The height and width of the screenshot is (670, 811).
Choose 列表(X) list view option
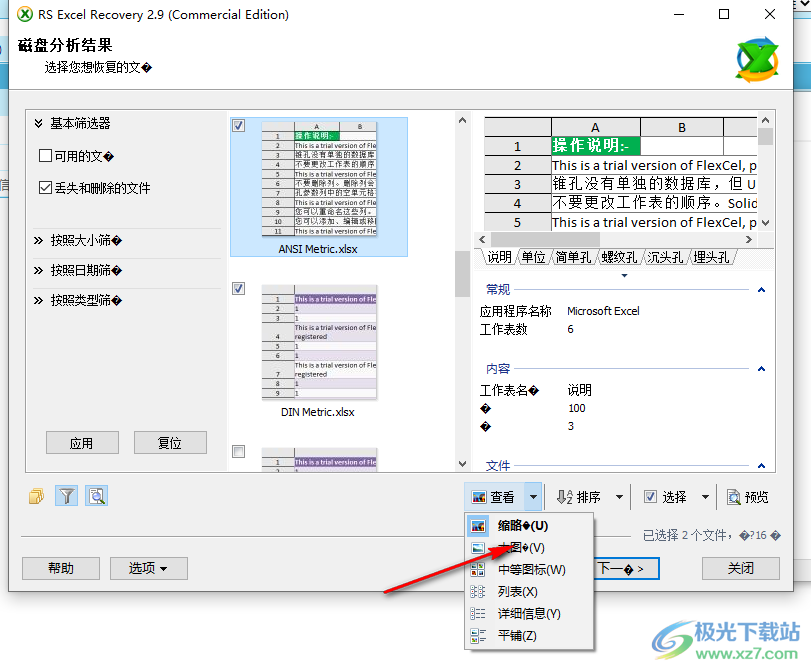tap(529, 591)
